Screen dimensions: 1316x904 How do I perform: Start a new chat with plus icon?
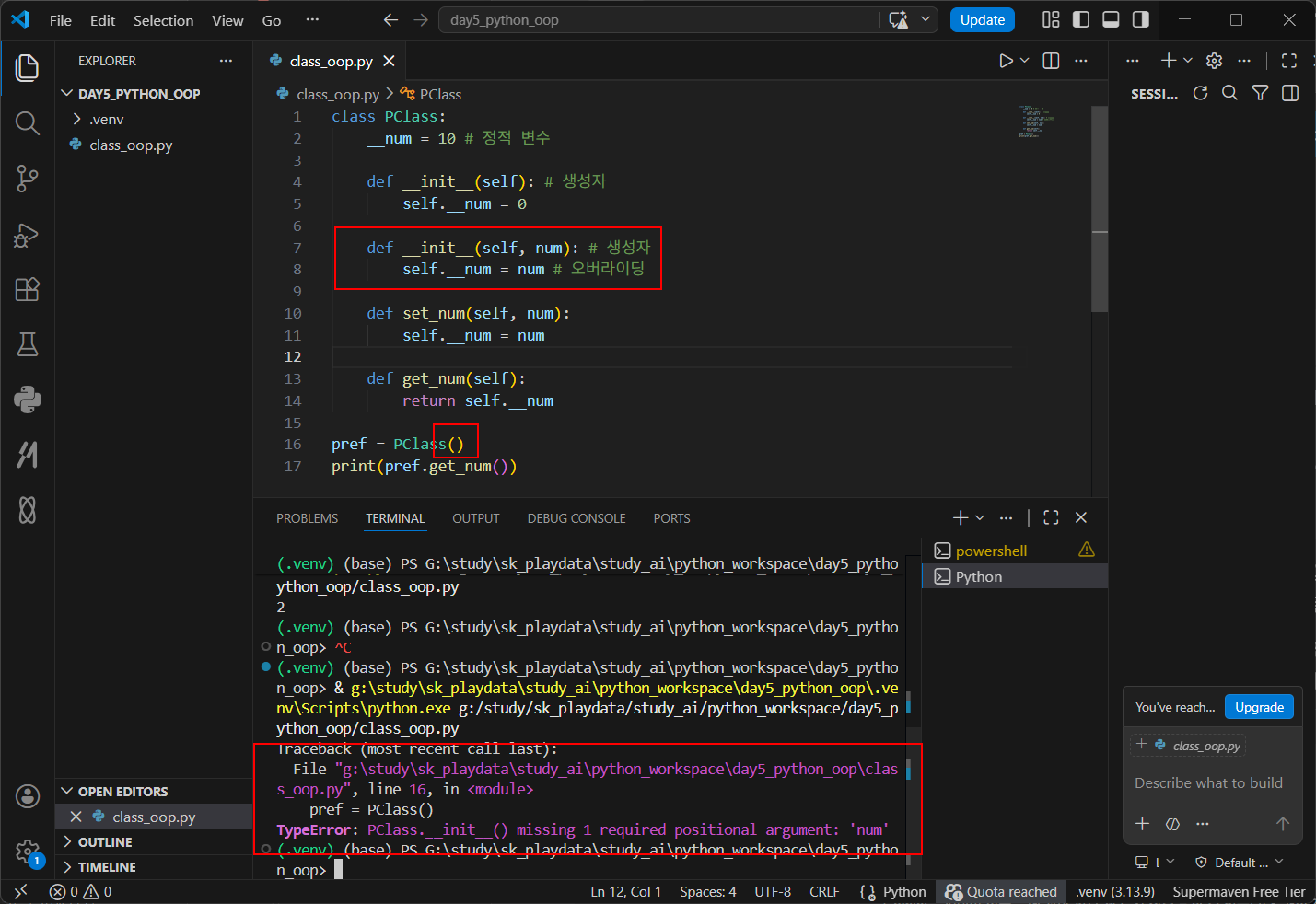tap(1168, 61)
